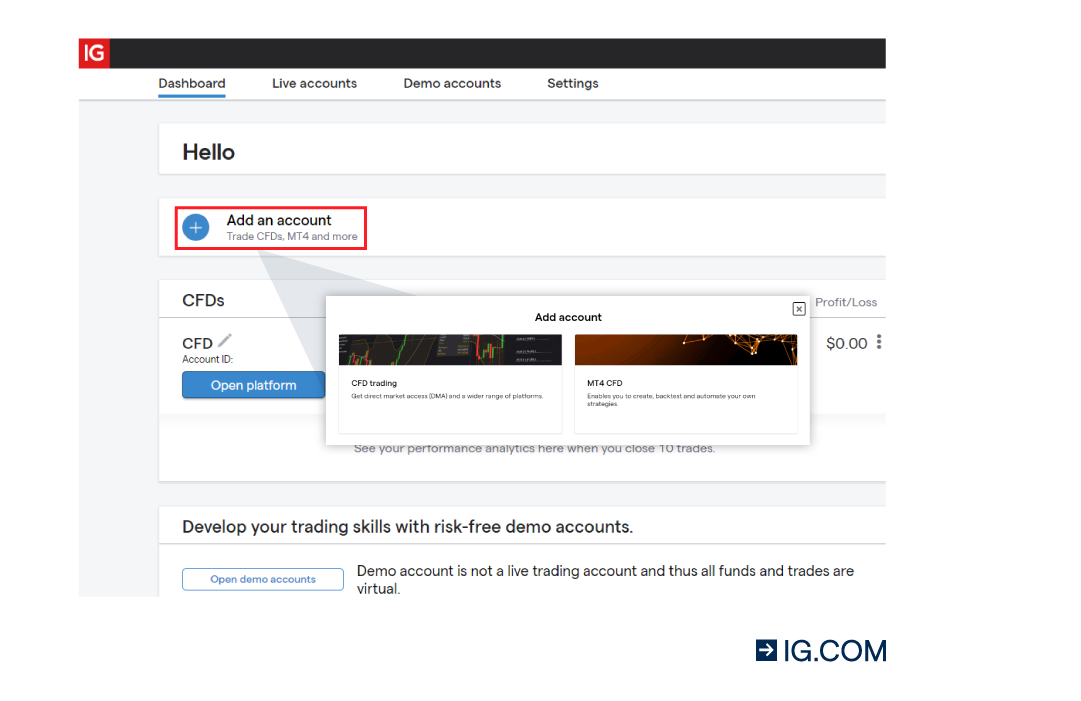The image size is (1081, 701).
Task: Open the three-dot menu beside $0.00
Action: tap(878, 342)
